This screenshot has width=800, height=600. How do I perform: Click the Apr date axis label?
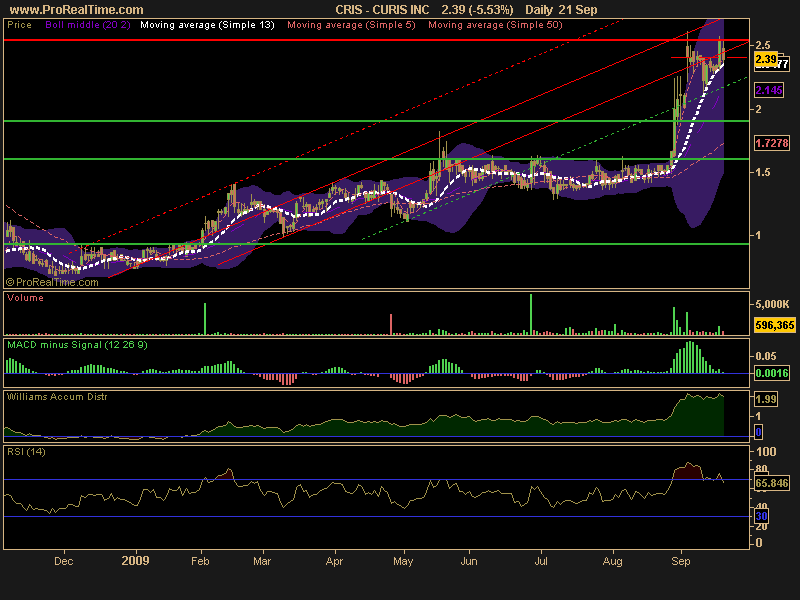click(x=334, y=561)
